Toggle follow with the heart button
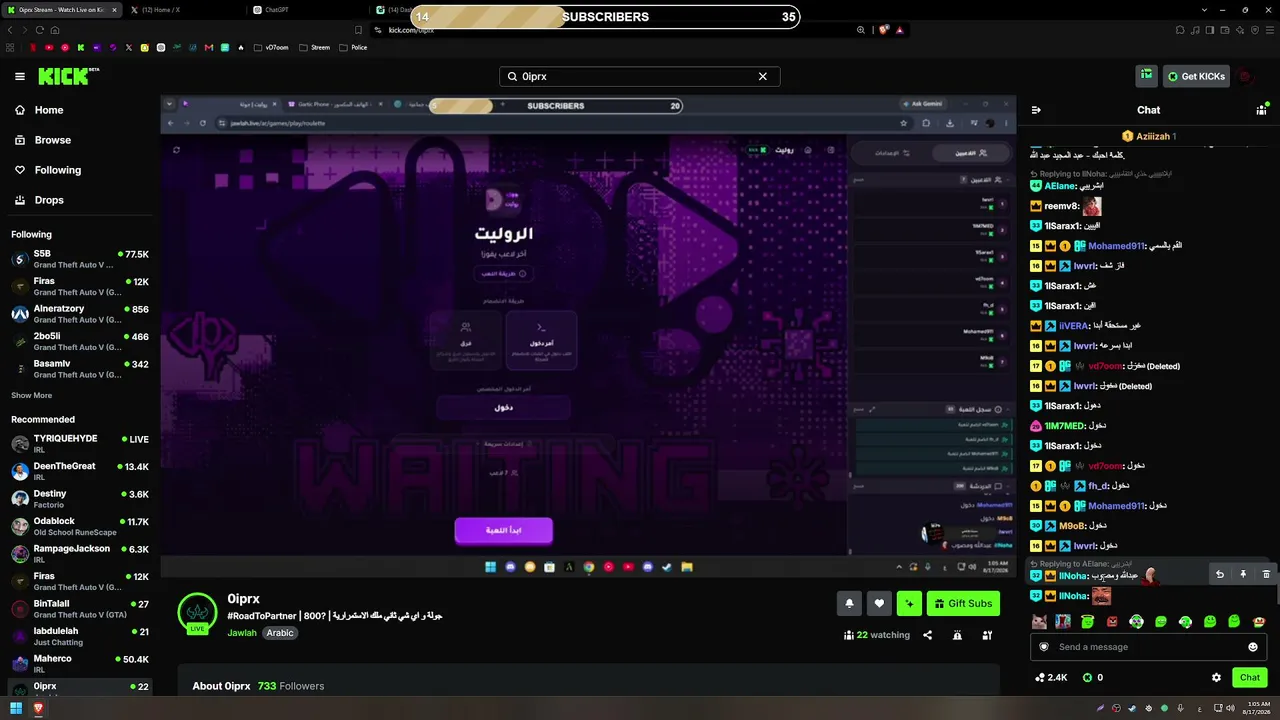 click(x=879, y=603)
